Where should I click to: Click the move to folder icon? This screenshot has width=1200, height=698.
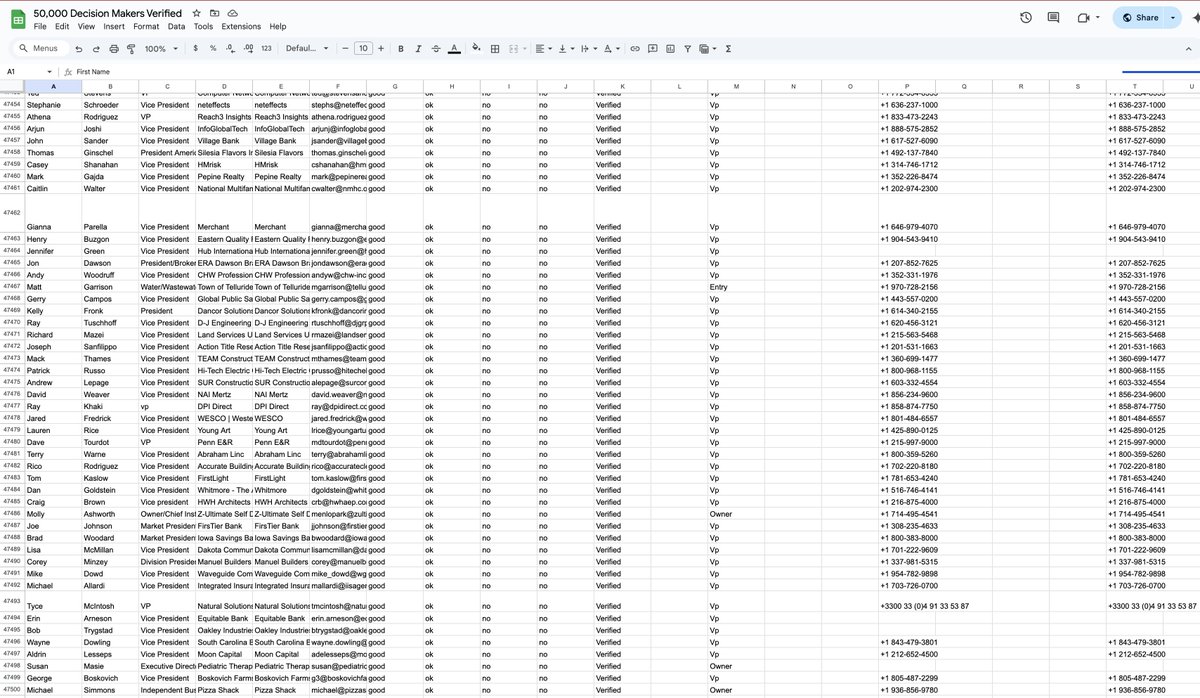point(214,11)
